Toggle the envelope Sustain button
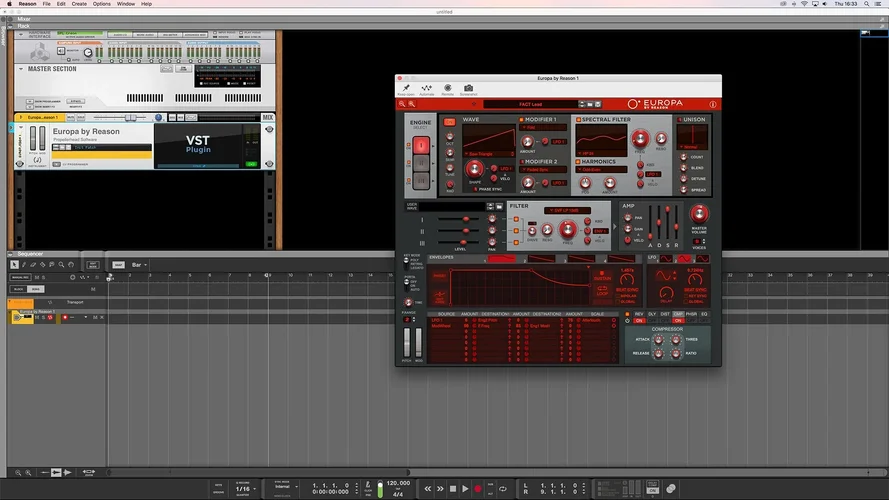 [x=602, y=276]
